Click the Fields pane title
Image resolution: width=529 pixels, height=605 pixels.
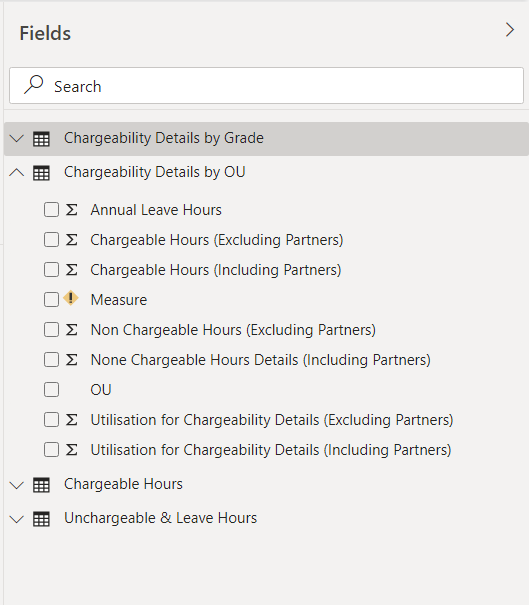[x=45, y=33]
